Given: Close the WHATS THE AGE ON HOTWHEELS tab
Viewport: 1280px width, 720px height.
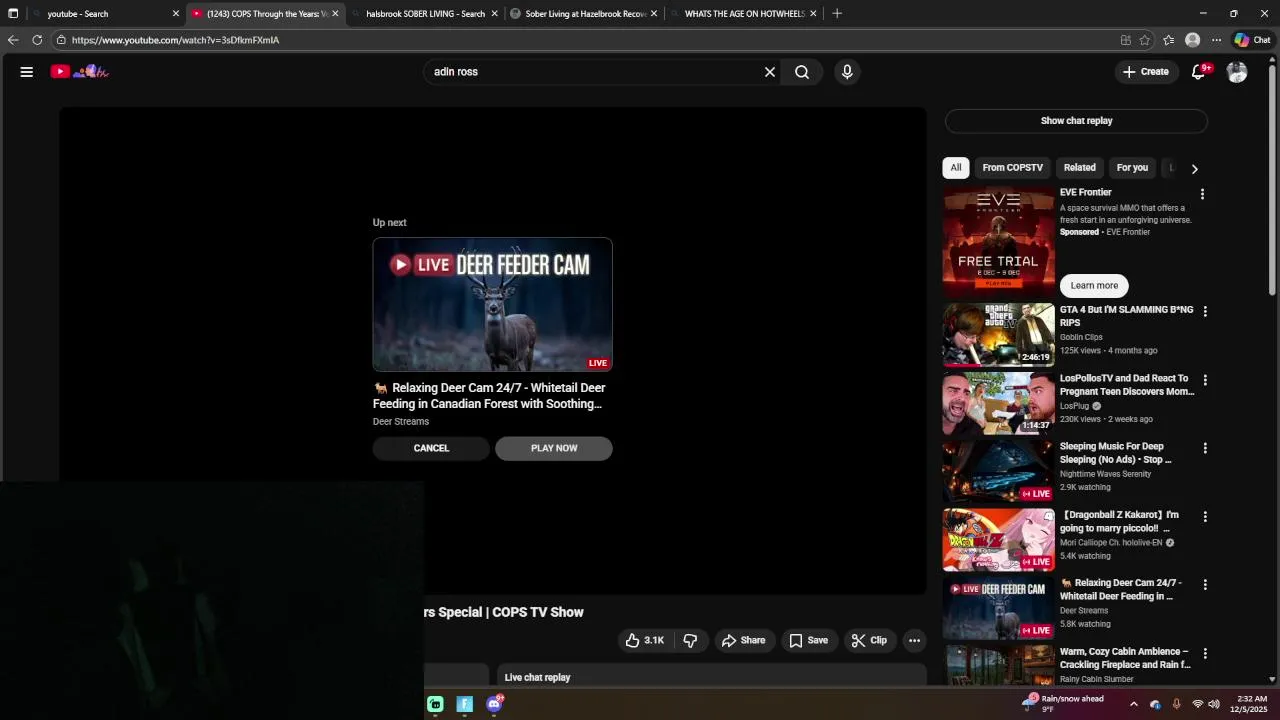Looking at the screenshot, I should coord(813,14).
